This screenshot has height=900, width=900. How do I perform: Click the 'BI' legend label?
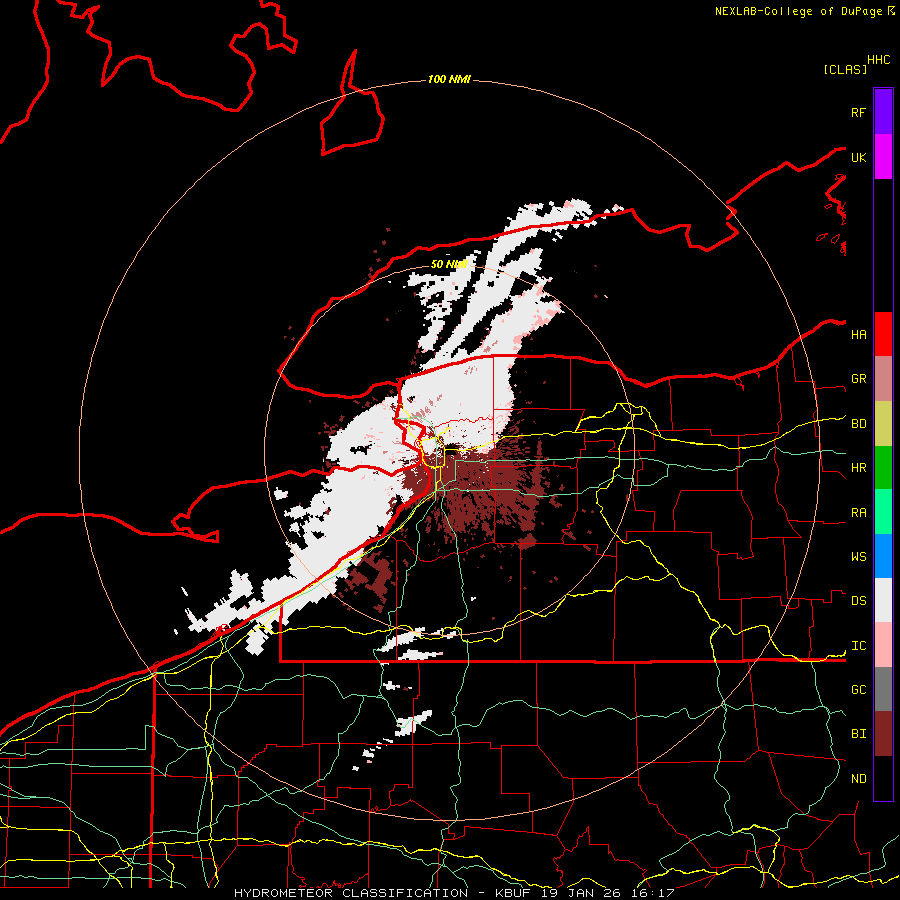pos(859,734)
